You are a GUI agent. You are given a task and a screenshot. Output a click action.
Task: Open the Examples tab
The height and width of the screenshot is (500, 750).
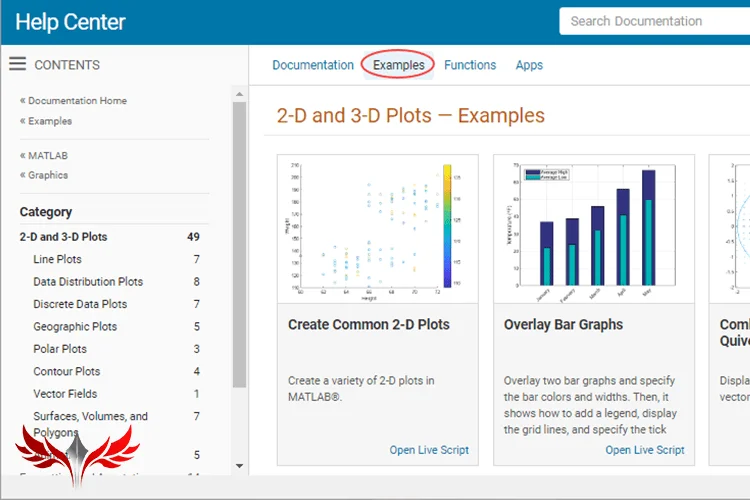point(398,65)
